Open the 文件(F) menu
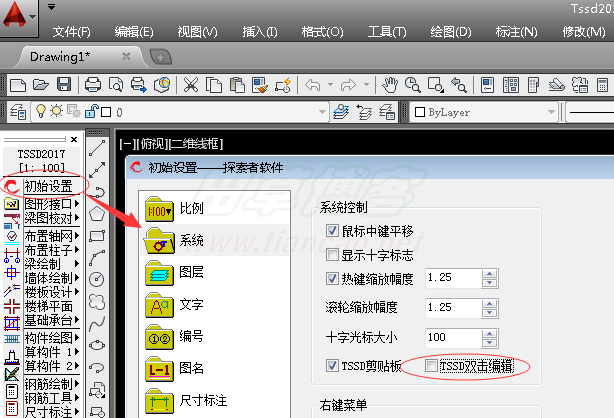The image size is (614, 418). click(72, 32)
